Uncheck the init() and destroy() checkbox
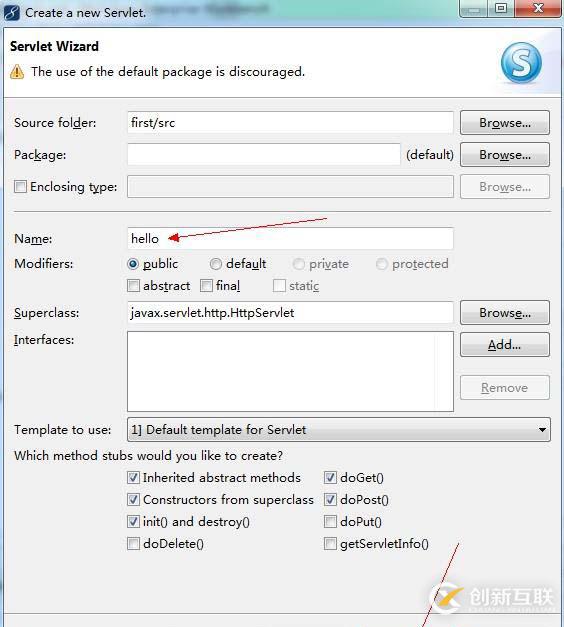 [133, 521]
